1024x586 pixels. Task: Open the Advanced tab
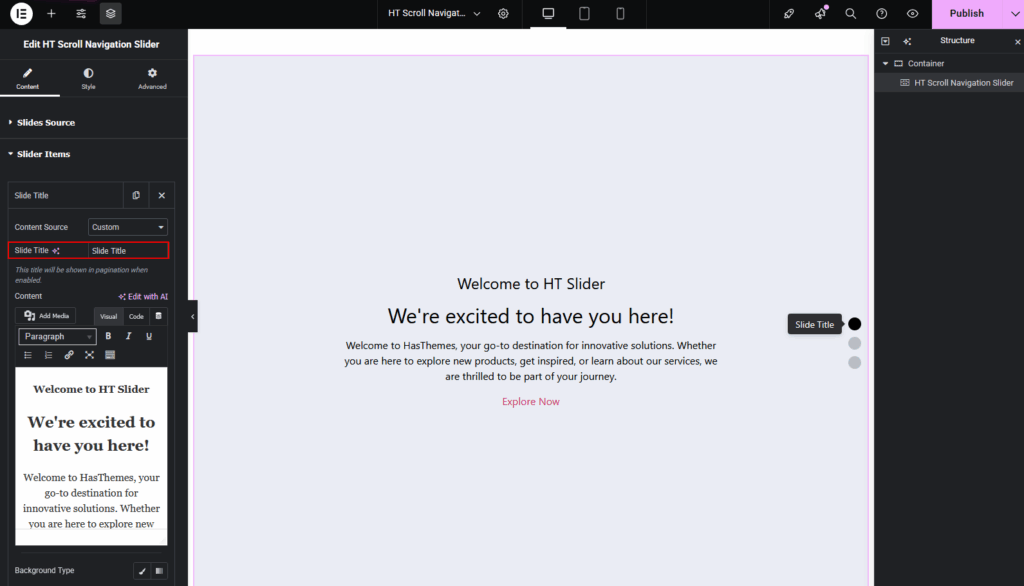tap(152, 78)
